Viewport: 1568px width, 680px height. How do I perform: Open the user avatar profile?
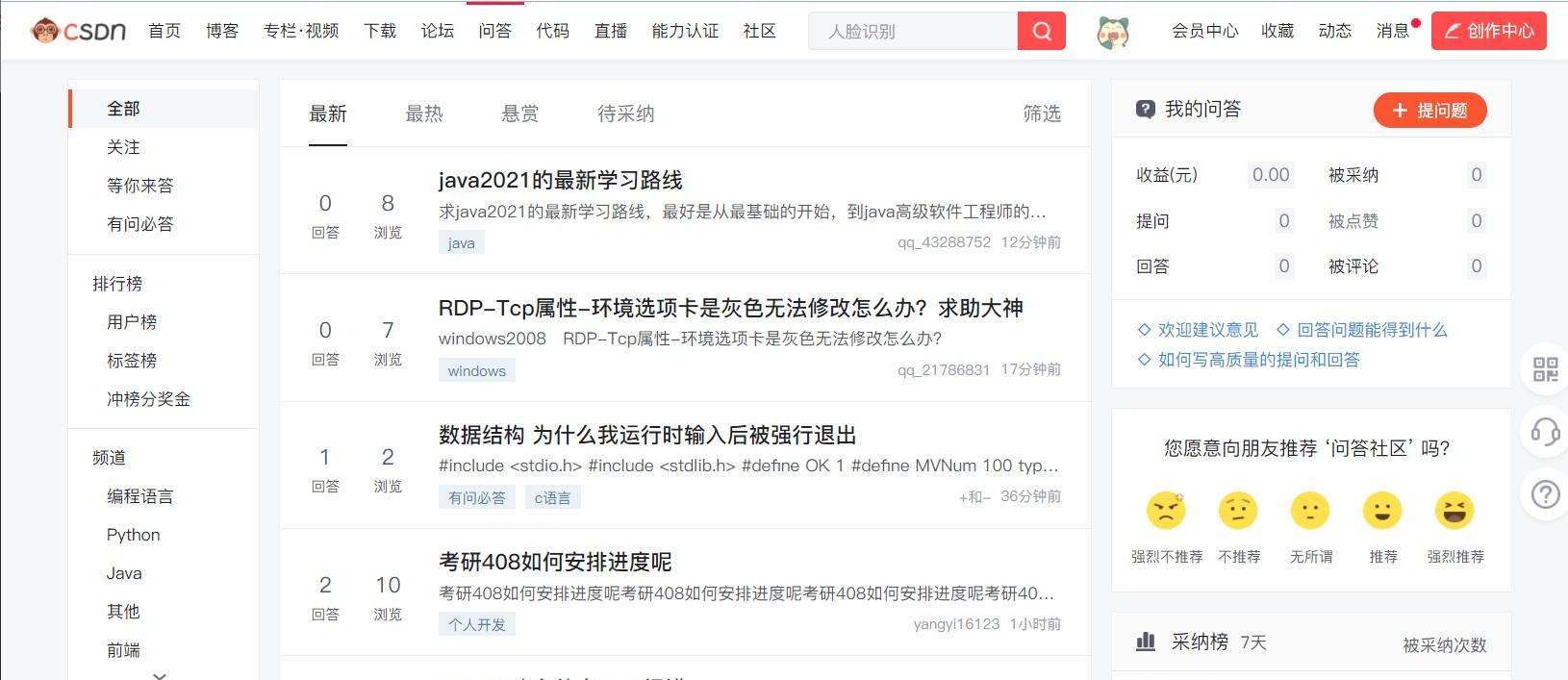pos(1113,32)
